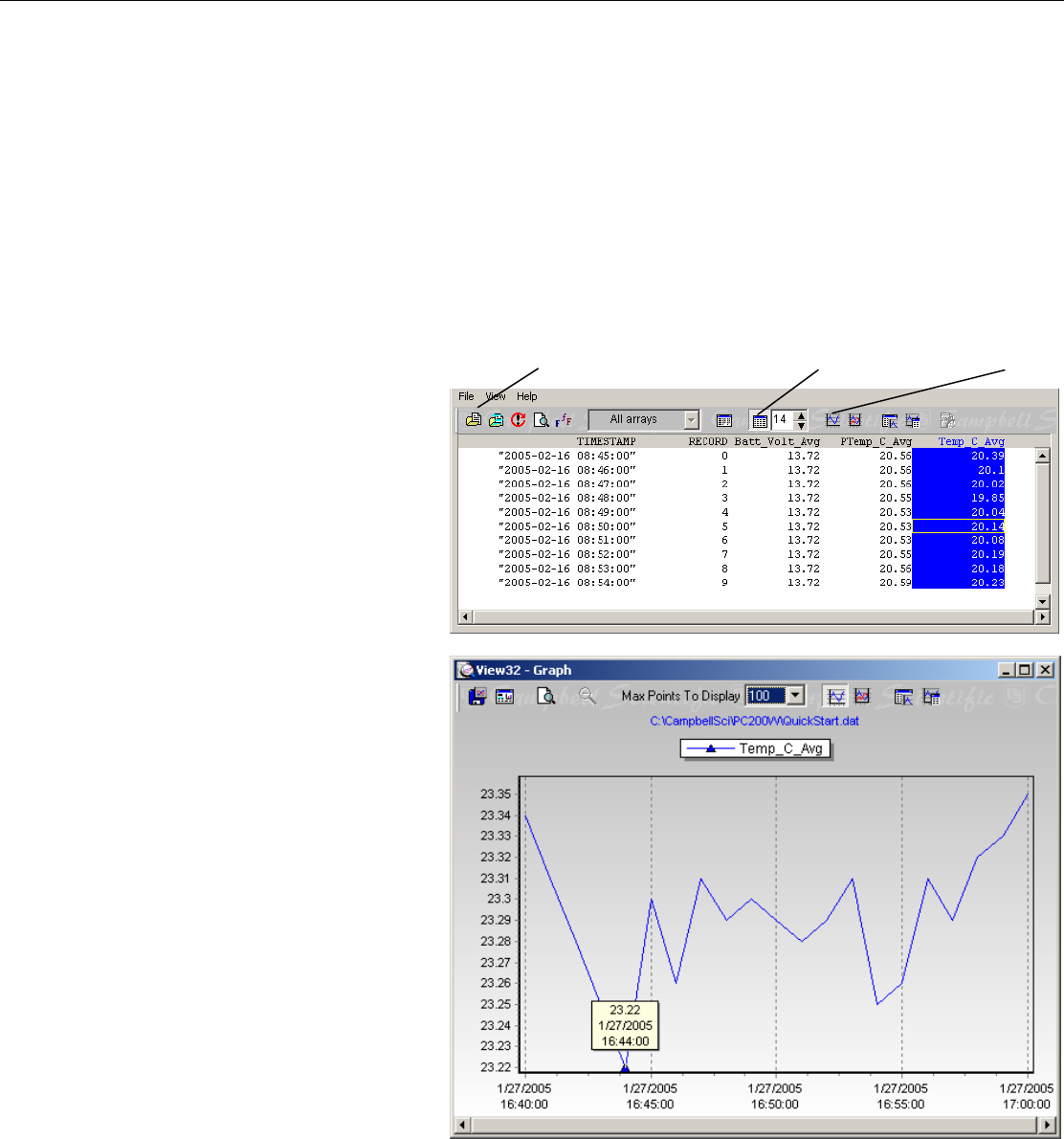
Task: Increase the value 14 with the up arrow
Action: (801, 415)
